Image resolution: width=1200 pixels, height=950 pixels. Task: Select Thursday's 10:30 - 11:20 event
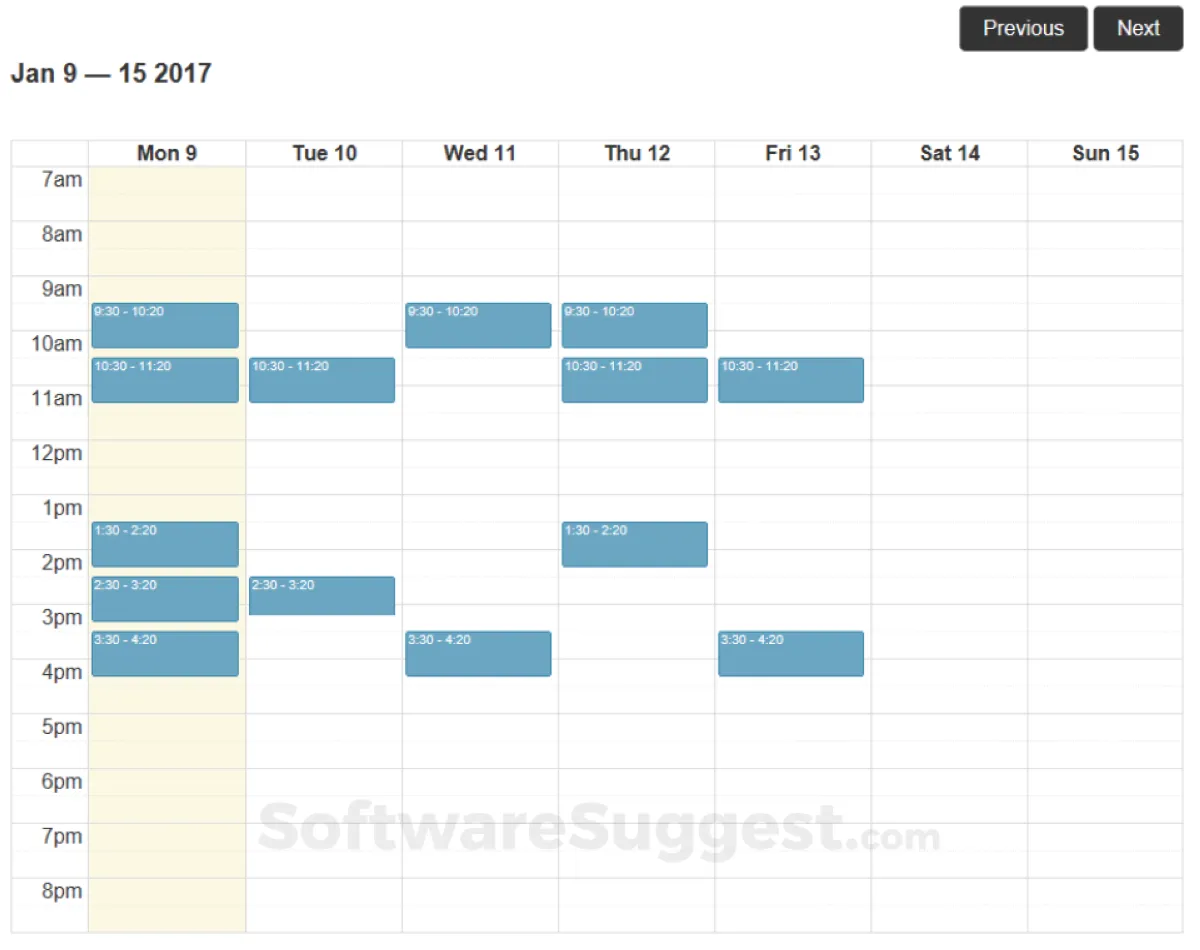click(x=634, y=380)
